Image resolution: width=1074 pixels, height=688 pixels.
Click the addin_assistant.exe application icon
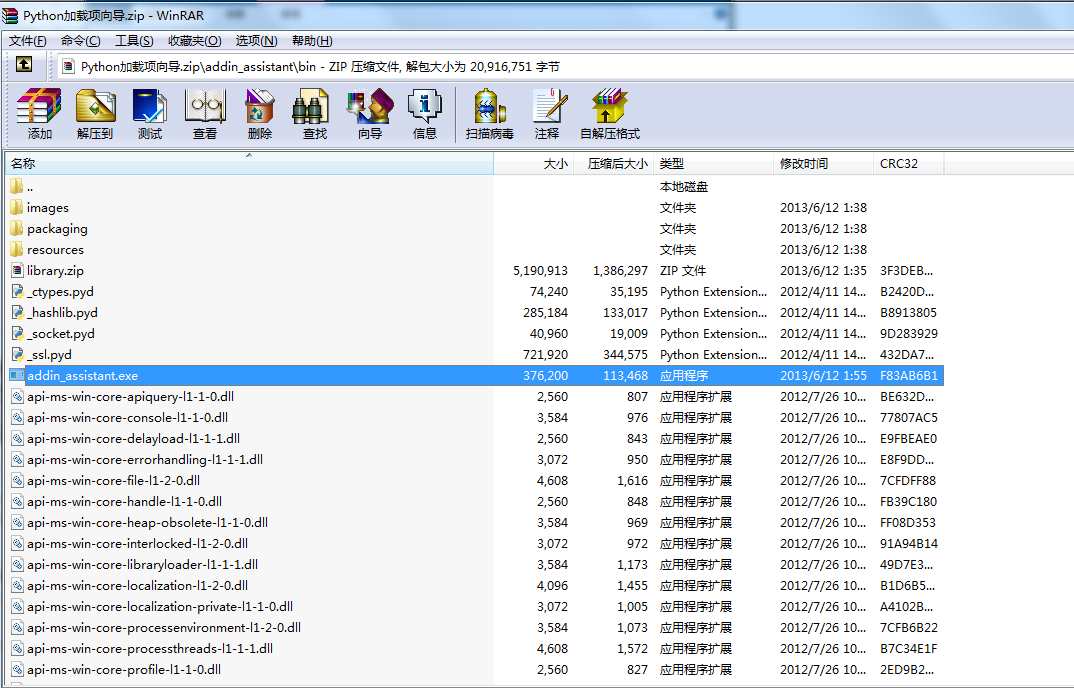coord(17,376)
